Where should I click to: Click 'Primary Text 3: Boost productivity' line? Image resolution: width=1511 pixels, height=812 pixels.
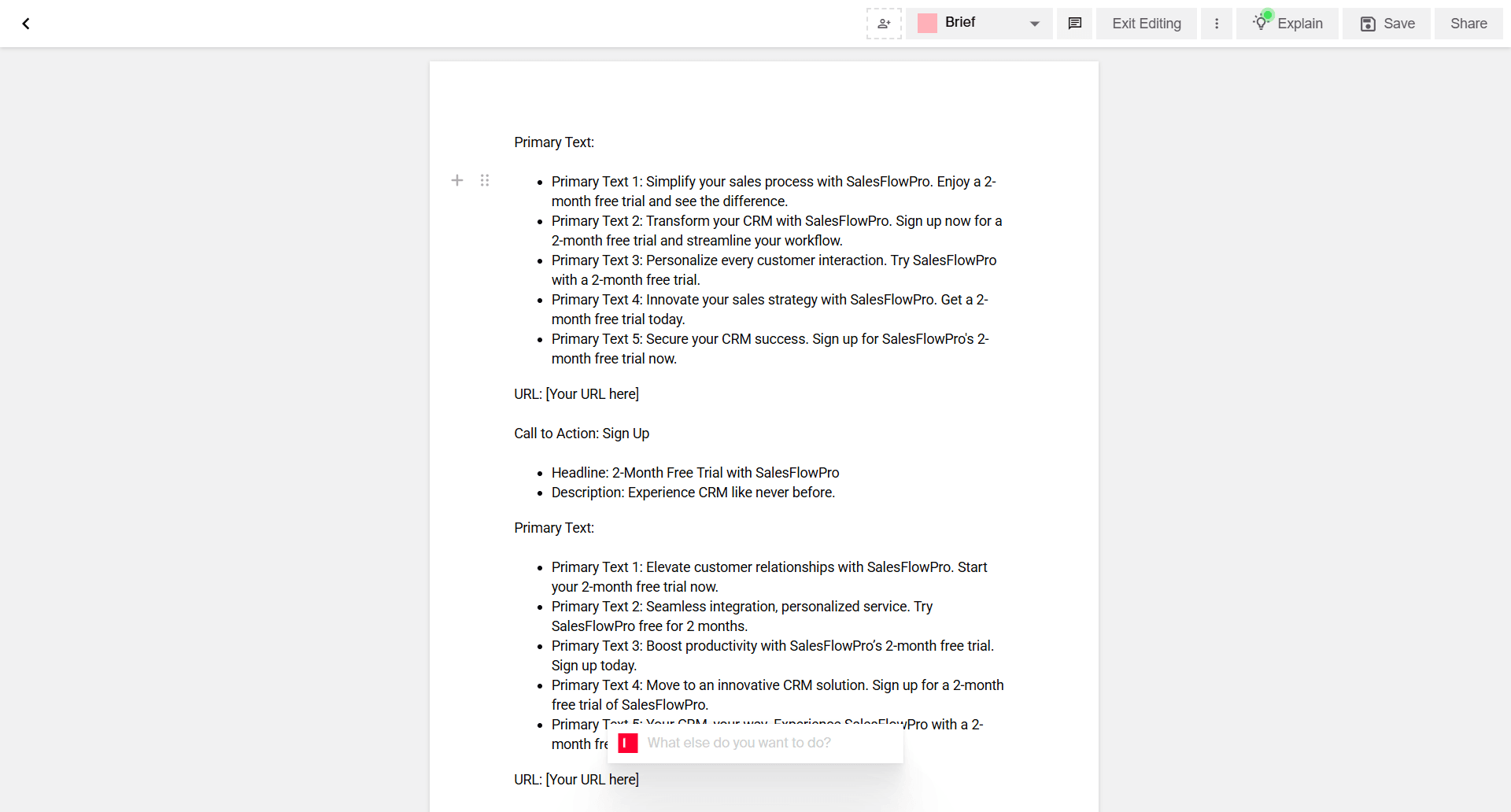click(x=773, y=655)
